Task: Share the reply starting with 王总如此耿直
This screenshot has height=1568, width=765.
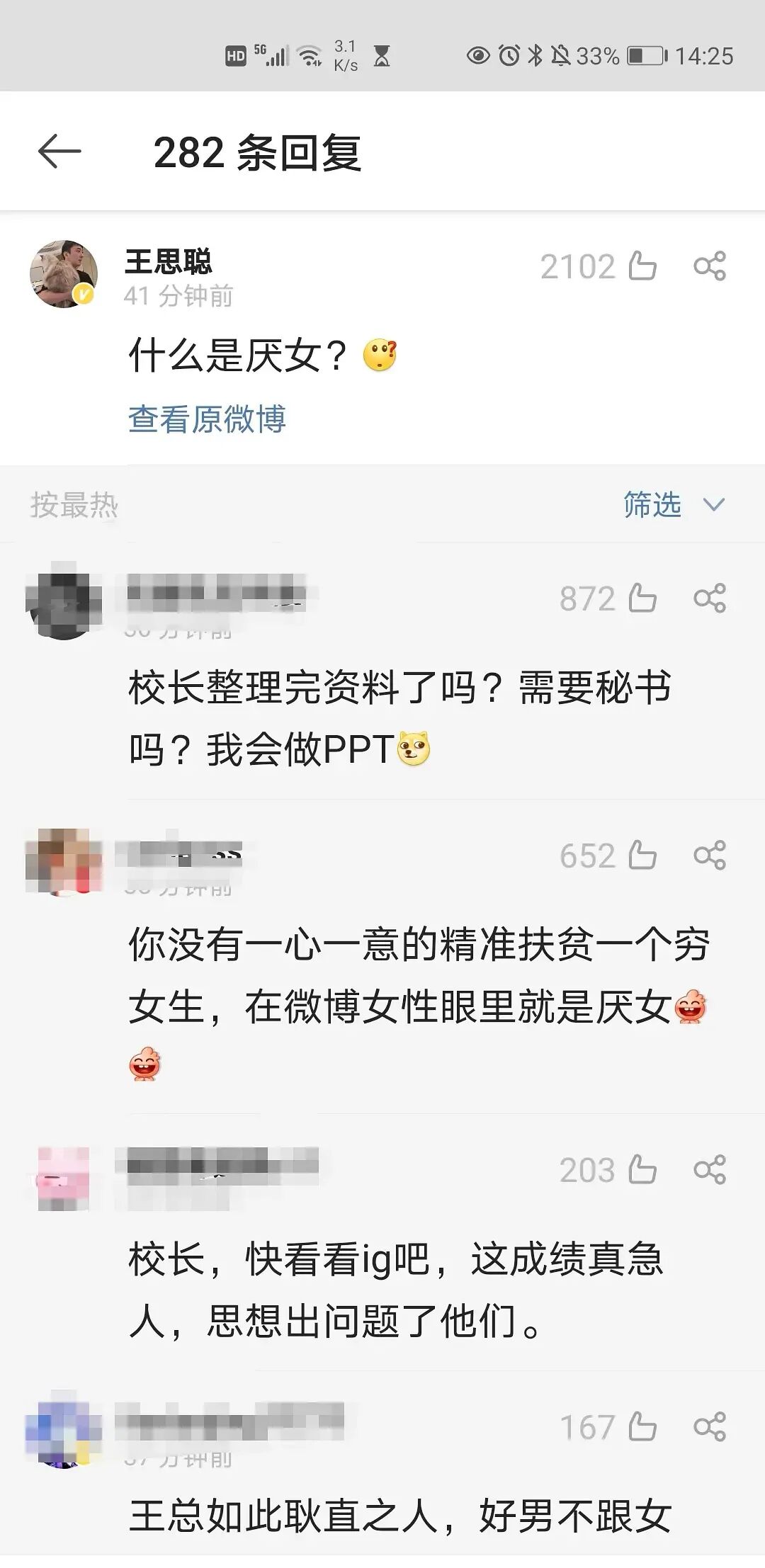Action: point(710,1426)
